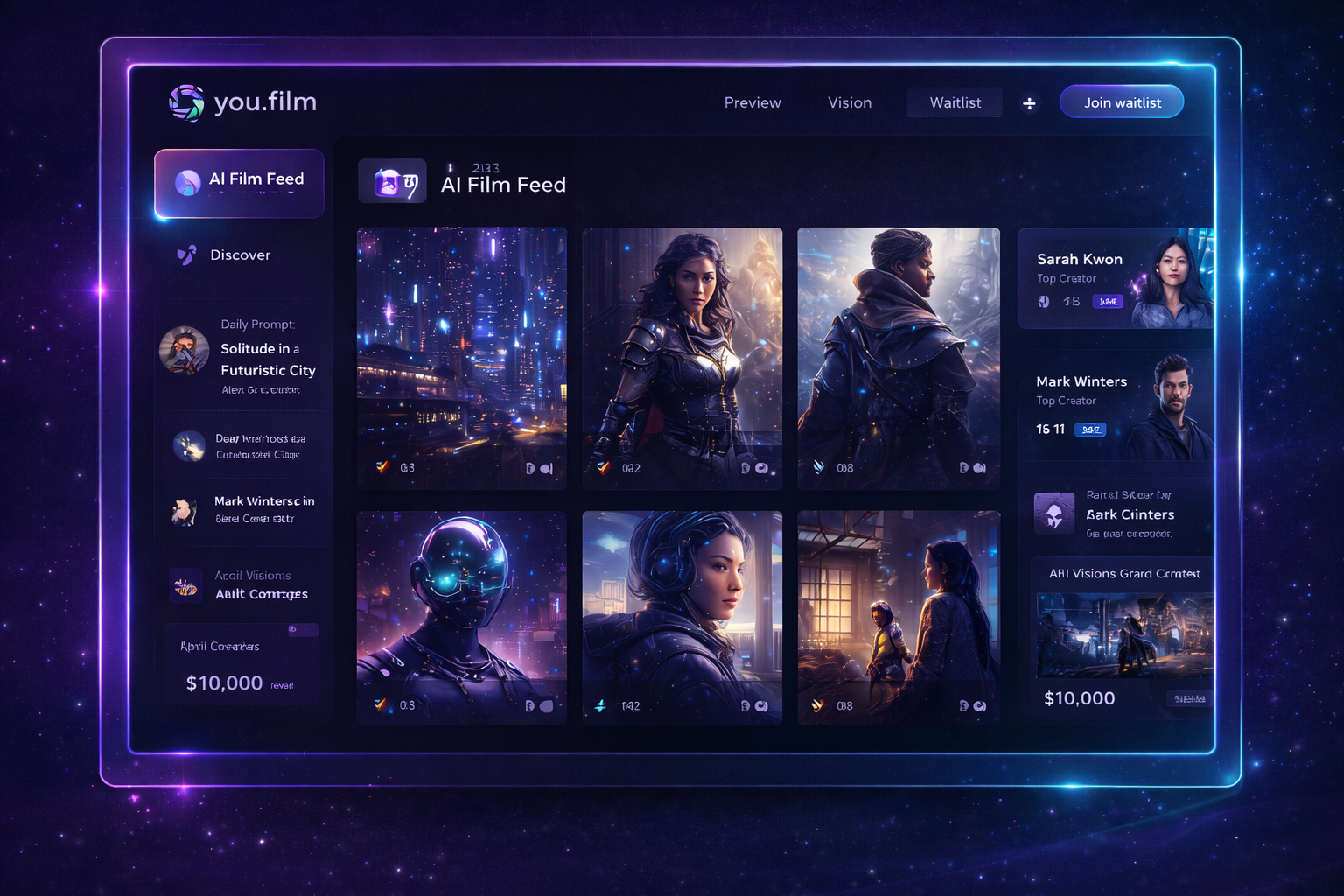Click the masked face icon beside Aark Ciinters
Image resolution: width=1344 pixels, height=896 pixels.
pyautogui.click(x=1054, y=513)
